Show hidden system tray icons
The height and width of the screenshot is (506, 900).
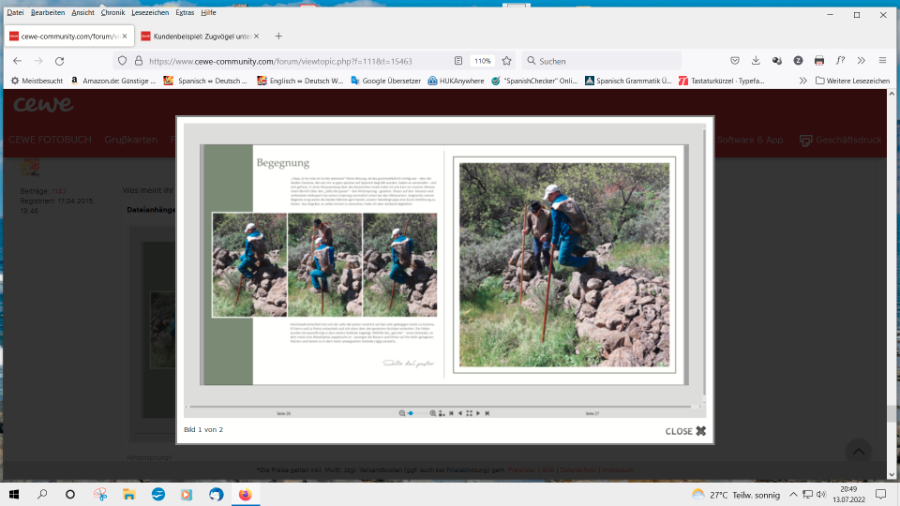[793, 495]
